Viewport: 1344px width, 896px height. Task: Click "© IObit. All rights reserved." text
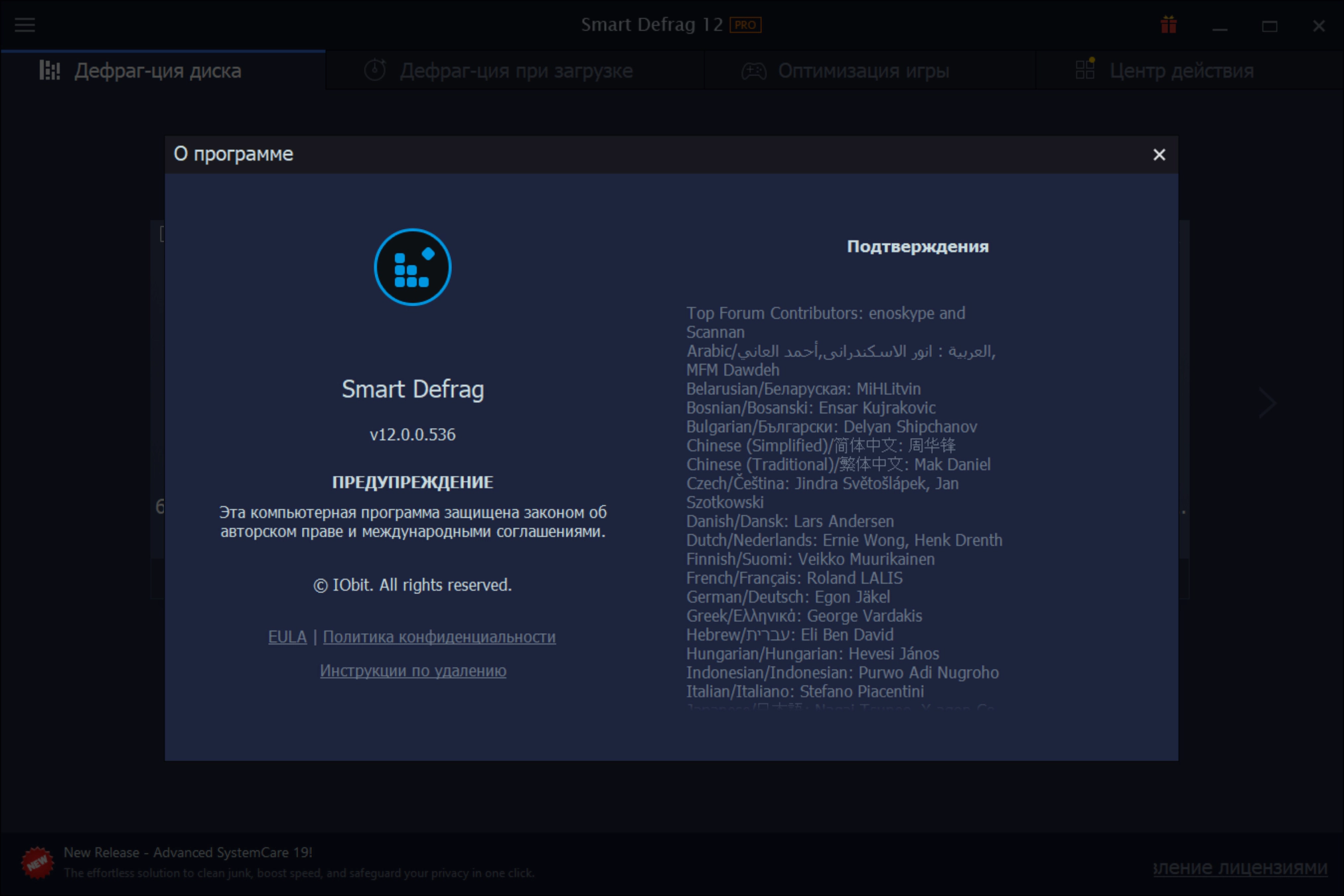tap(413, 585)
